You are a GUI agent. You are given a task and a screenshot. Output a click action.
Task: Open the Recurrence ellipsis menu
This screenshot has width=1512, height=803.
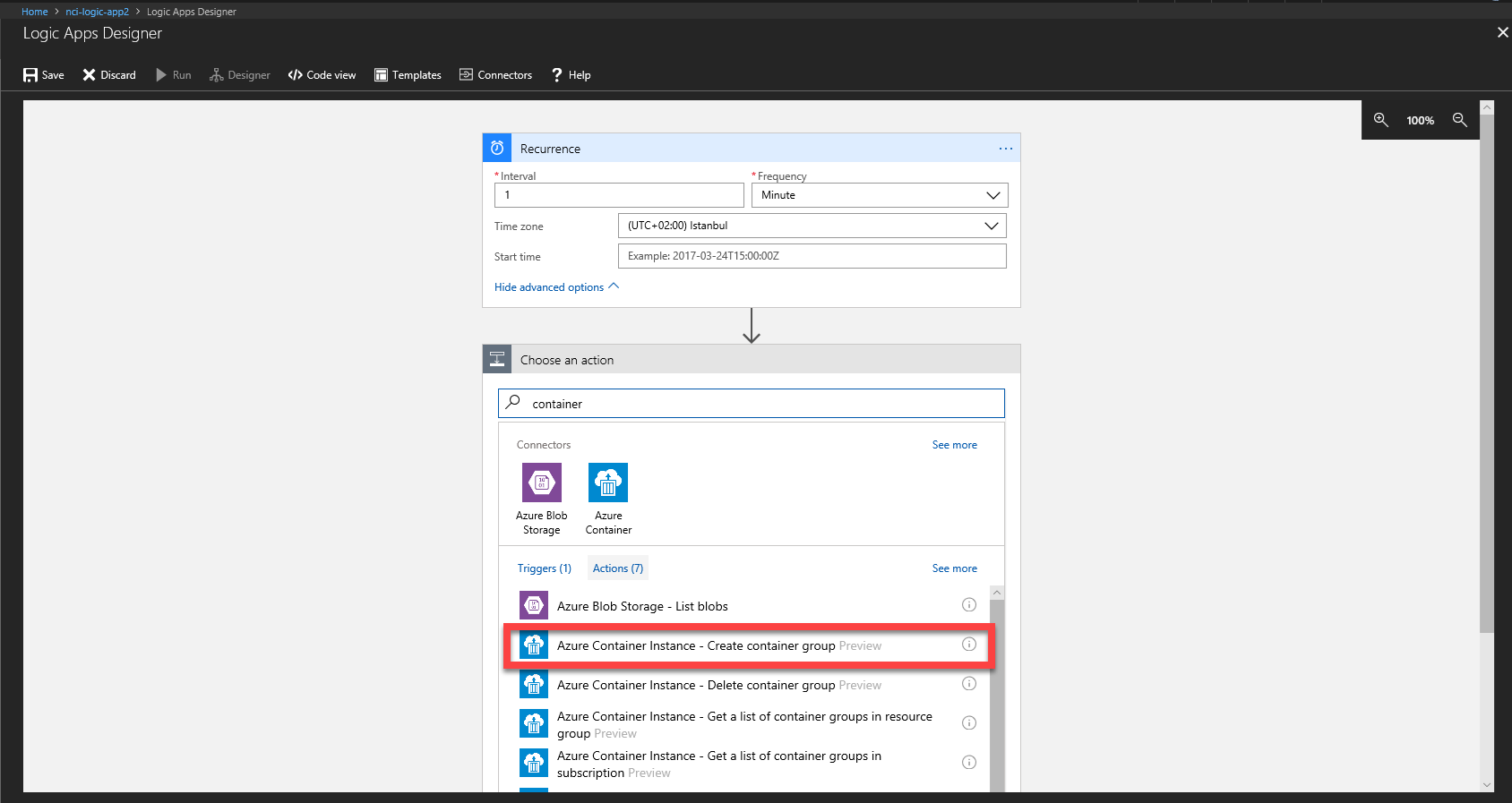(x=1006, y=149)
